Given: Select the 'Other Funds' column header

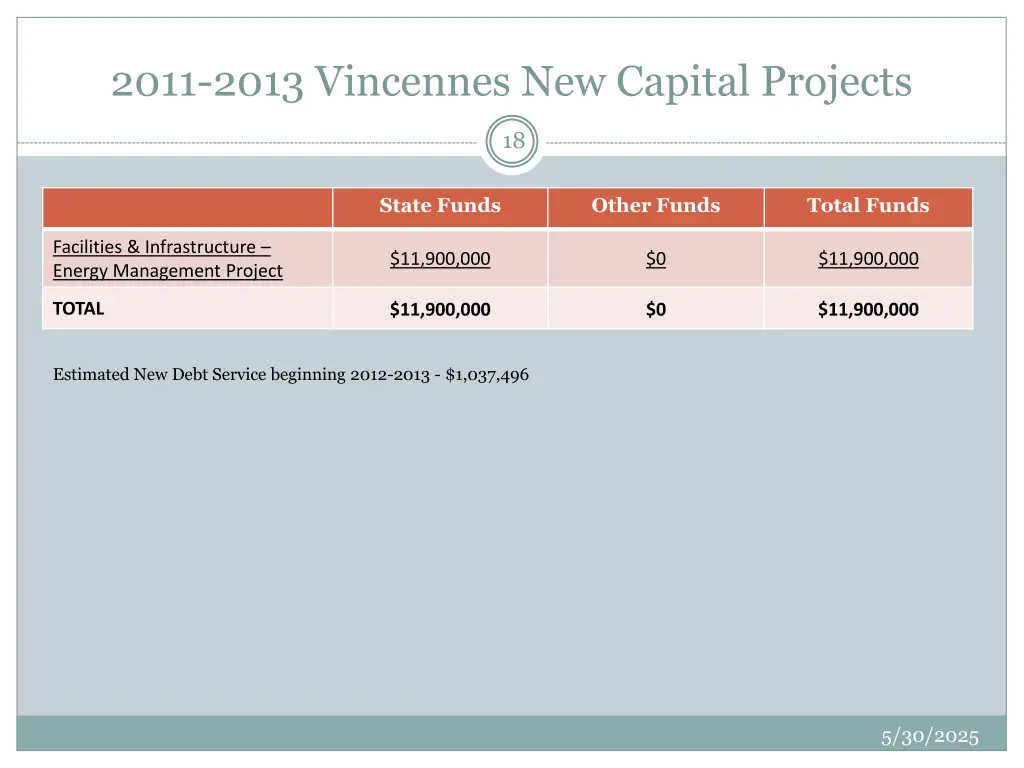Looking at the screenshot, I should coord(655,206).
